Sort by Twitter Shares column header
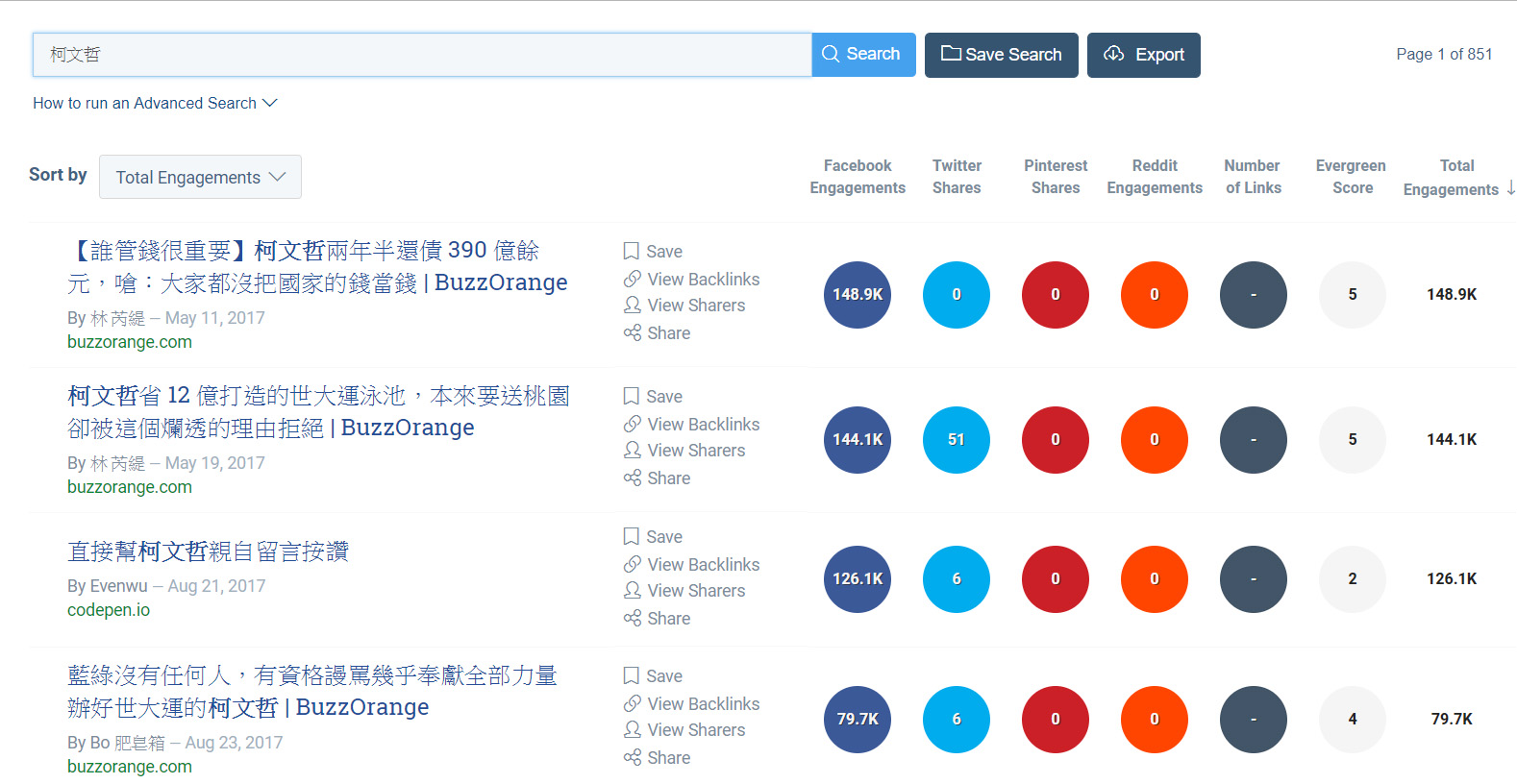The width and height of the screenshot is (1517, 784). (x=957, y=177)
